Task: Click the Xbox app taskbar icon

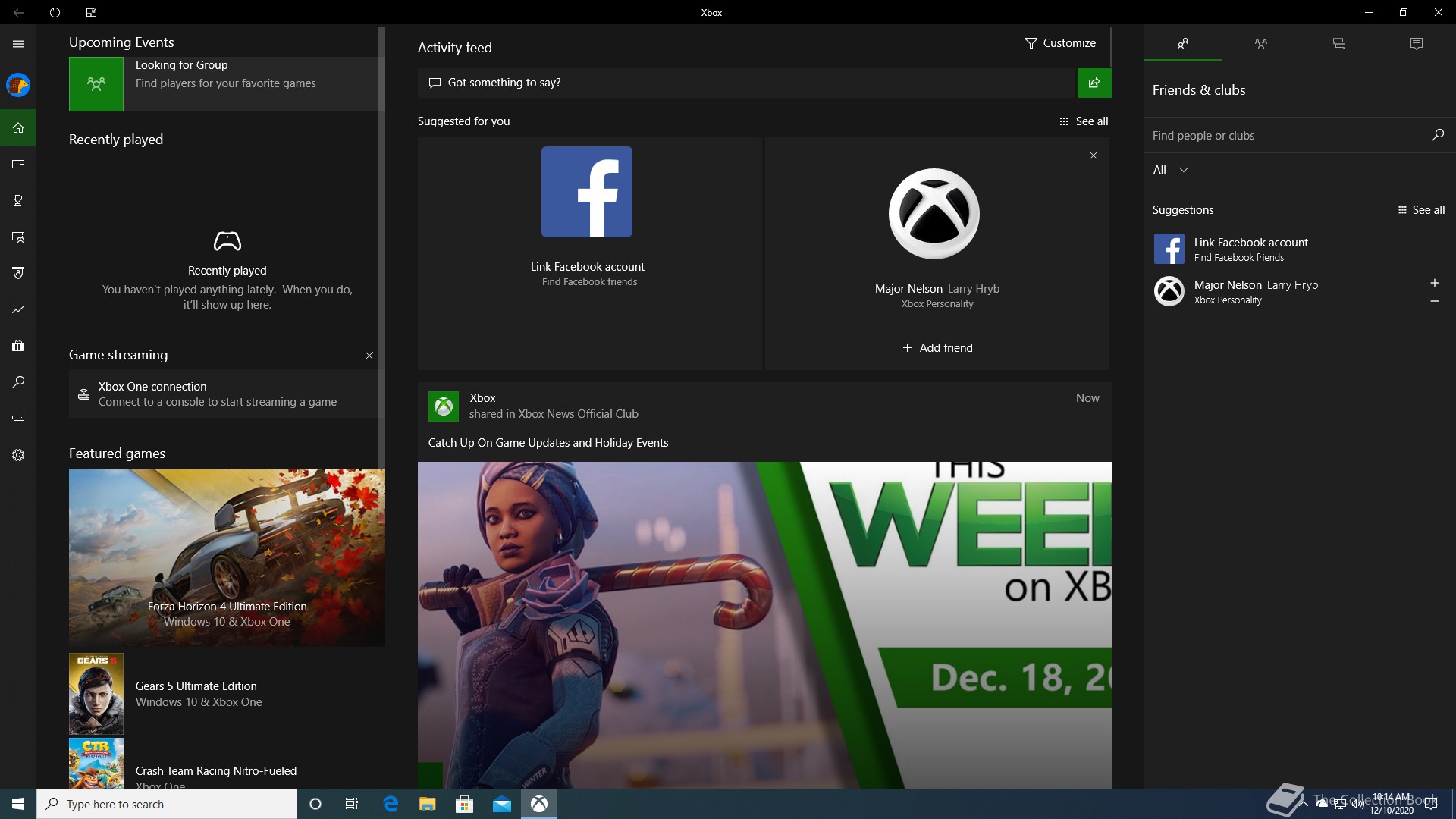Action: pos(539,804)
